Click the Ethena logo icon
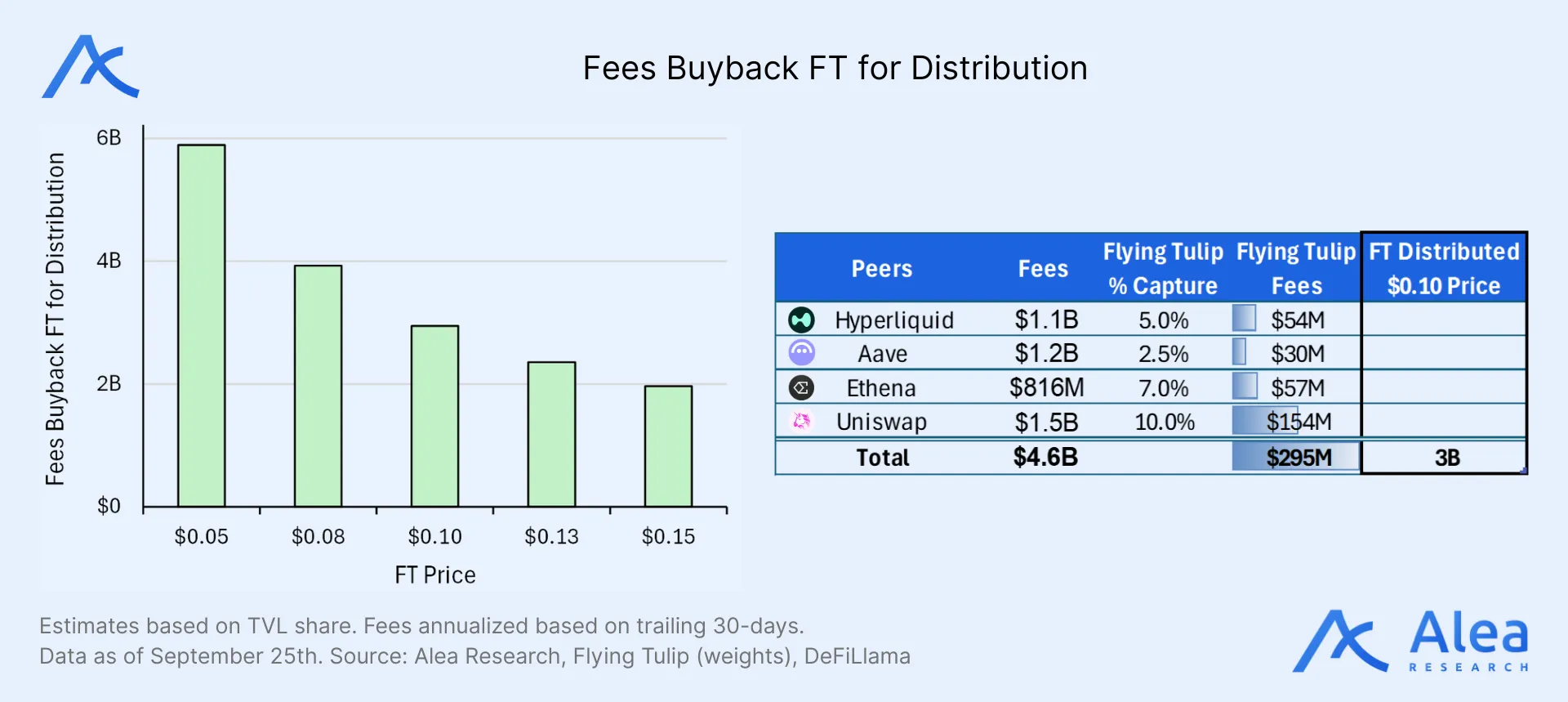The height and width of the screenshot is (702, 1568). coord(801,387)
